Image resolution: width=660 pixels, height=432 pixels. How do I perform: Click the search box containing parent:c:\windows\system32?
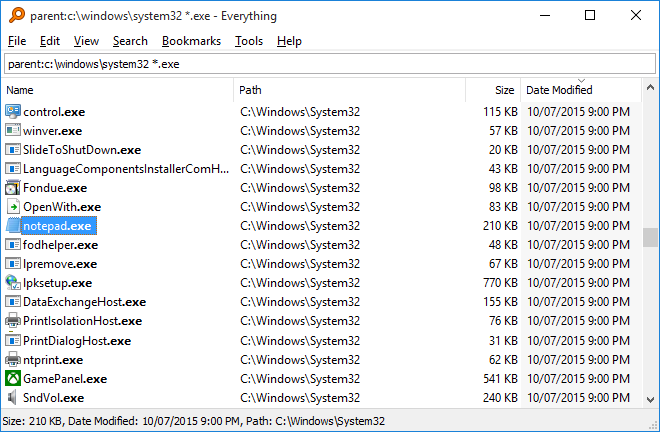330,64
